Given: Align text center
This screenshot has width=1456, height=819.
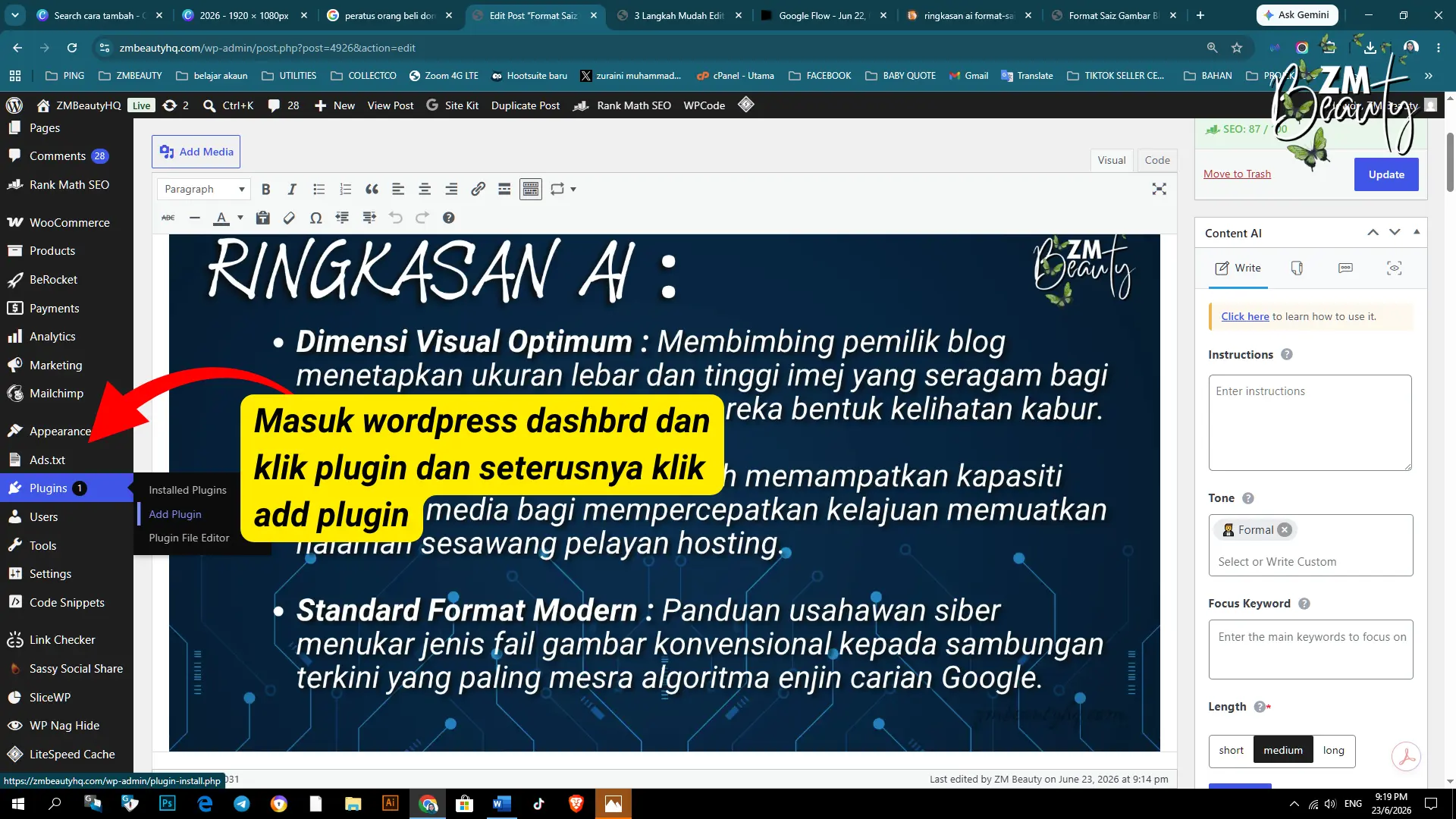Looking at the screenshot, I should click(425, 190).
